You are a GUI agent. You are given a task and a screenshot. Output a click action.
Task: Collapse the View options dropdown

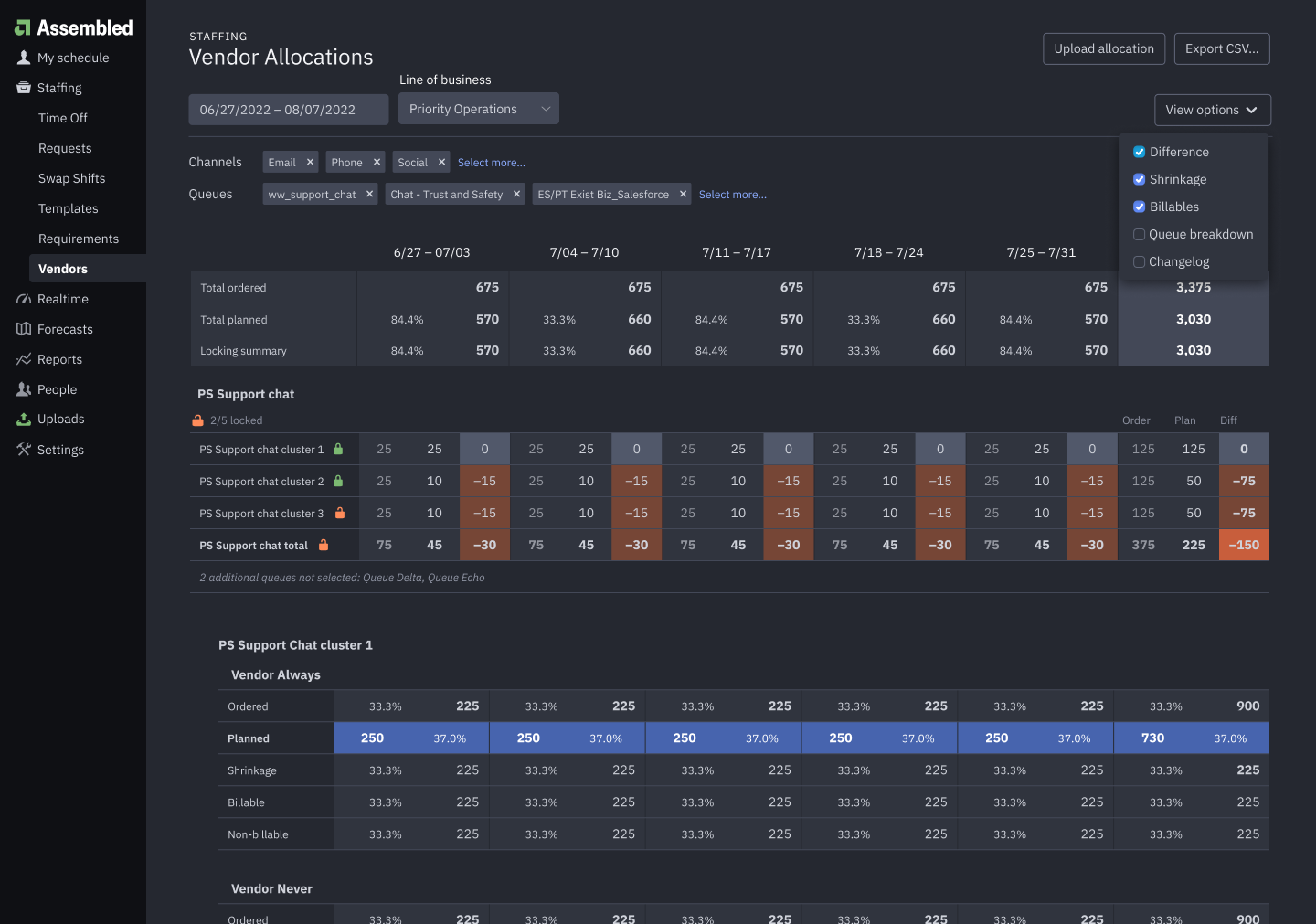tap(1212, 110)
